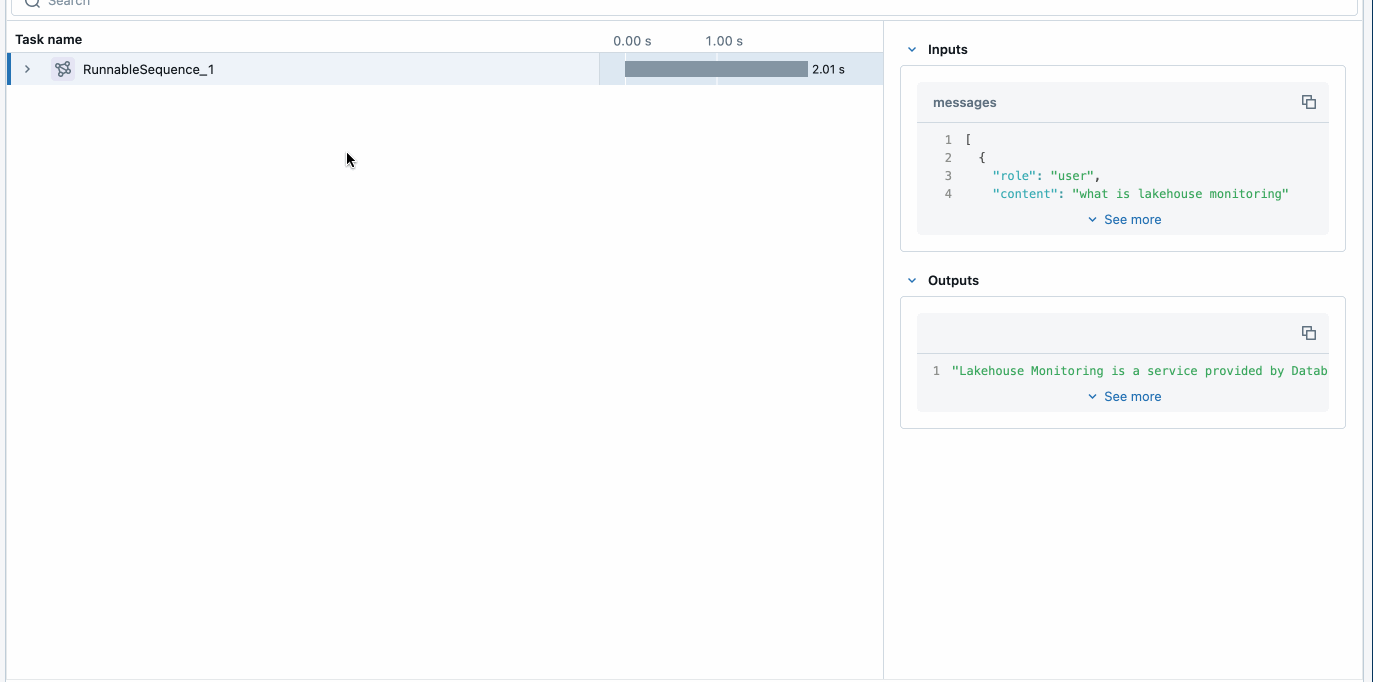
Task: Copy the Outputs response text
Action: 1308,333
